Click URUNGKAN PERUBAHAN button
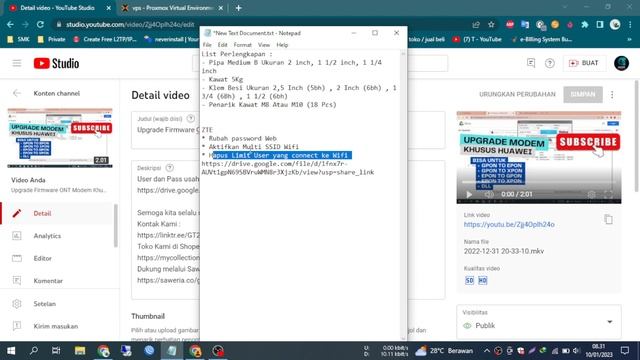This screenshot has width=640, height=360. (517, 94)
